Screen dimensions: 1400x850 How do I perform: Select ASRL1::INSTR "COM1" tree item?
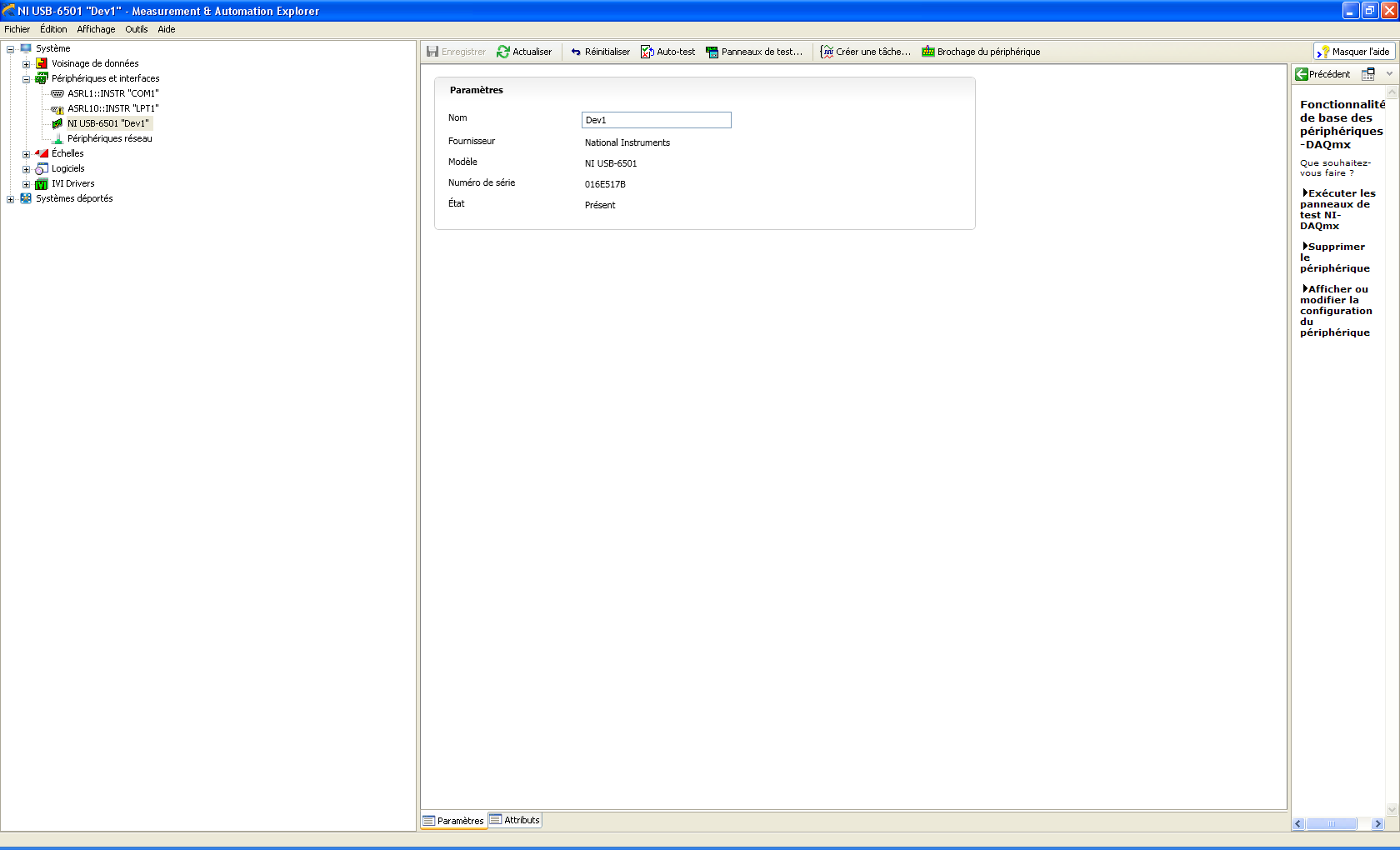click(x=113, y=93)
